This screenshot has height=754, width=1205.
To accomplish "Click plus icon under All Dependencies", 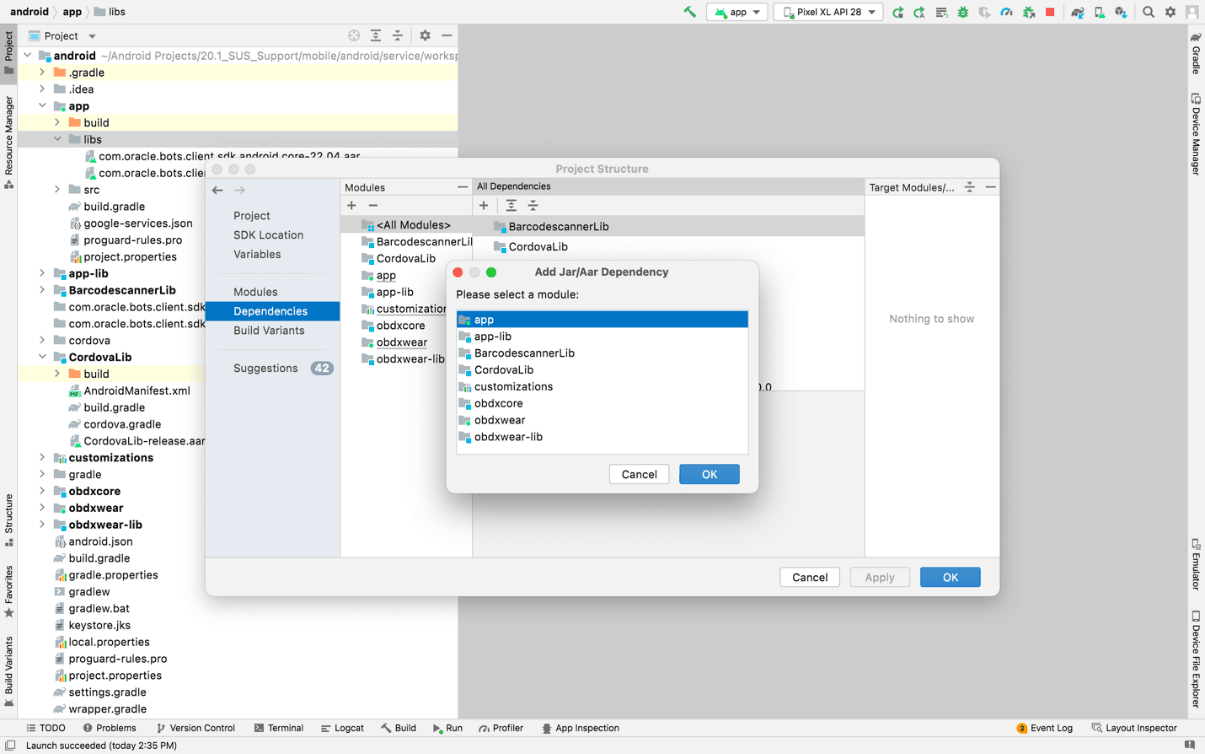I will (484, 205).
